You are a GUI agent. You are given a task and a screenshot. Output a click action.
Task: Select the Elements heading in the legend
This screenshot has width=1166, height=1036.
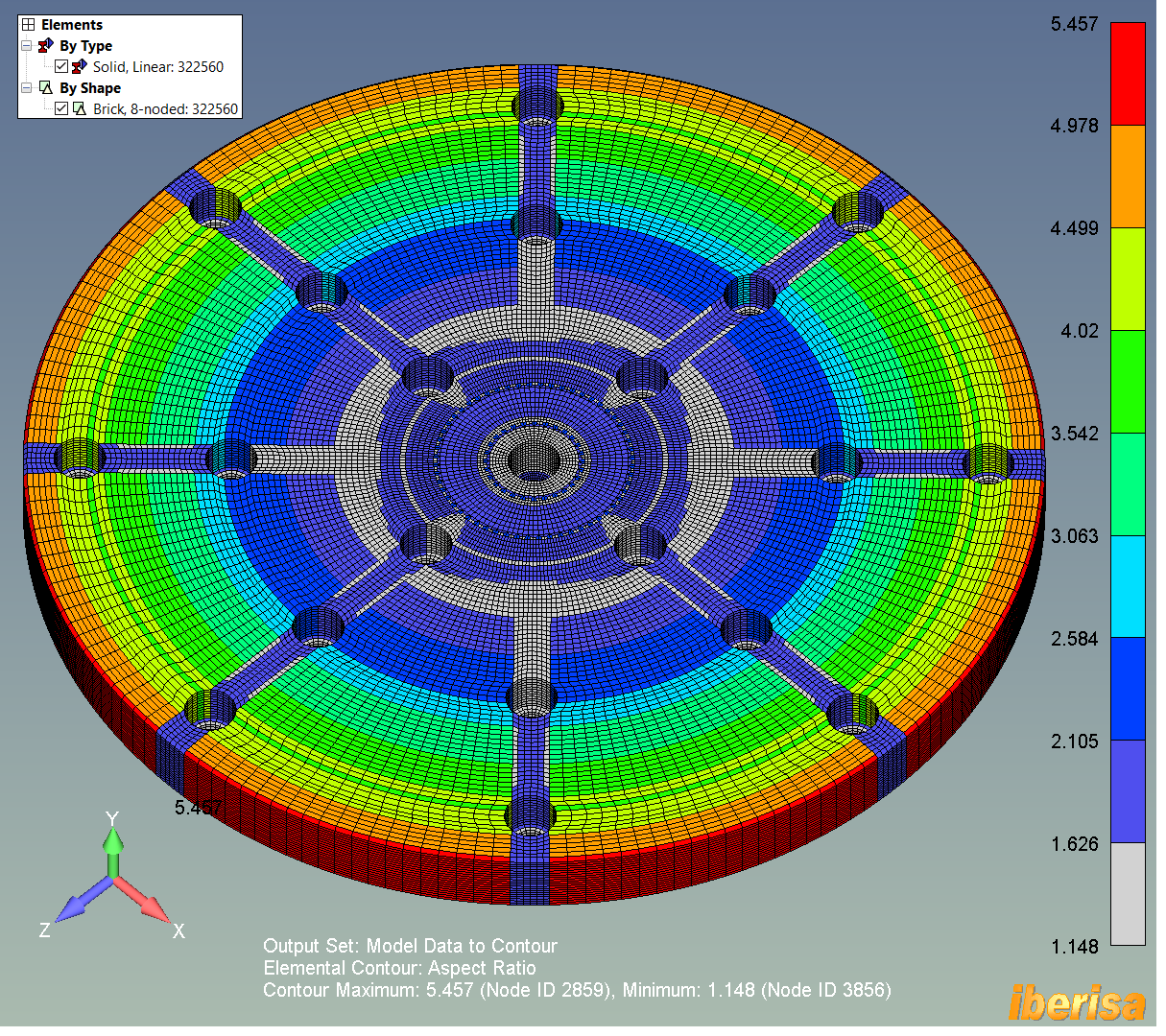pos(72,25)
